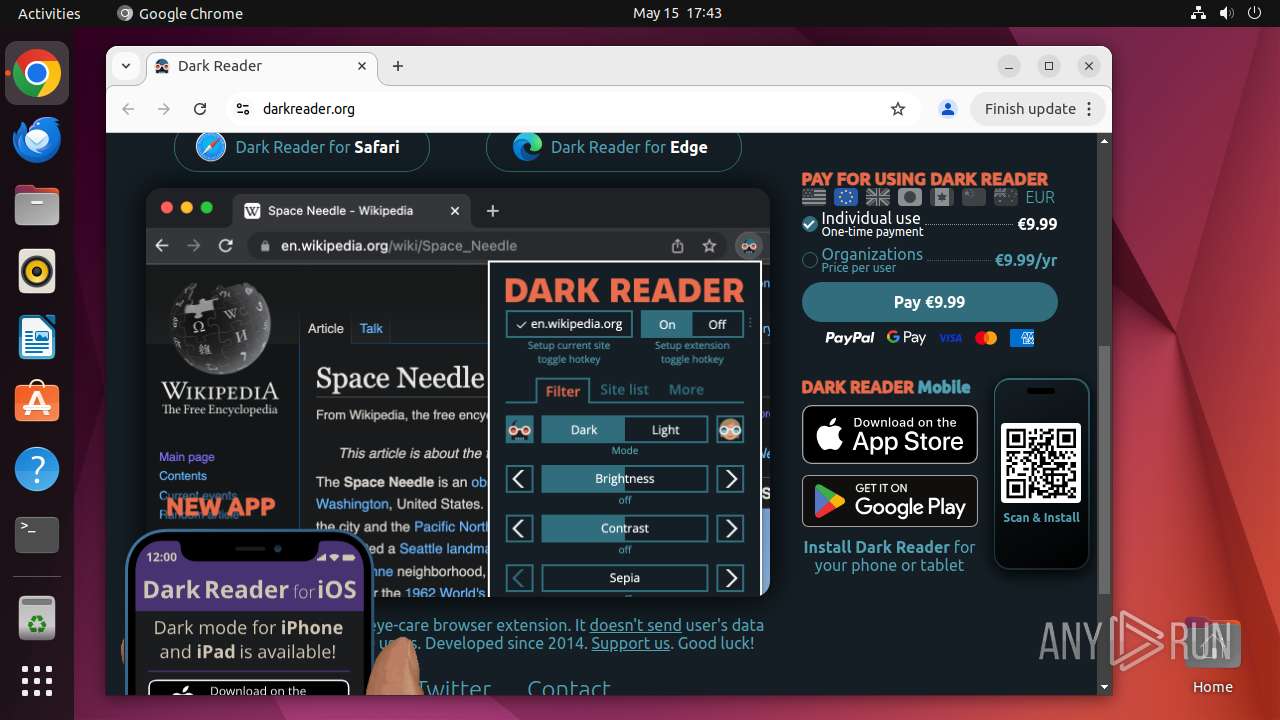This screenshot has width=1280, height=720.
Task: Open the power menu icon in the top bar
Action: tap(1255, 13)
